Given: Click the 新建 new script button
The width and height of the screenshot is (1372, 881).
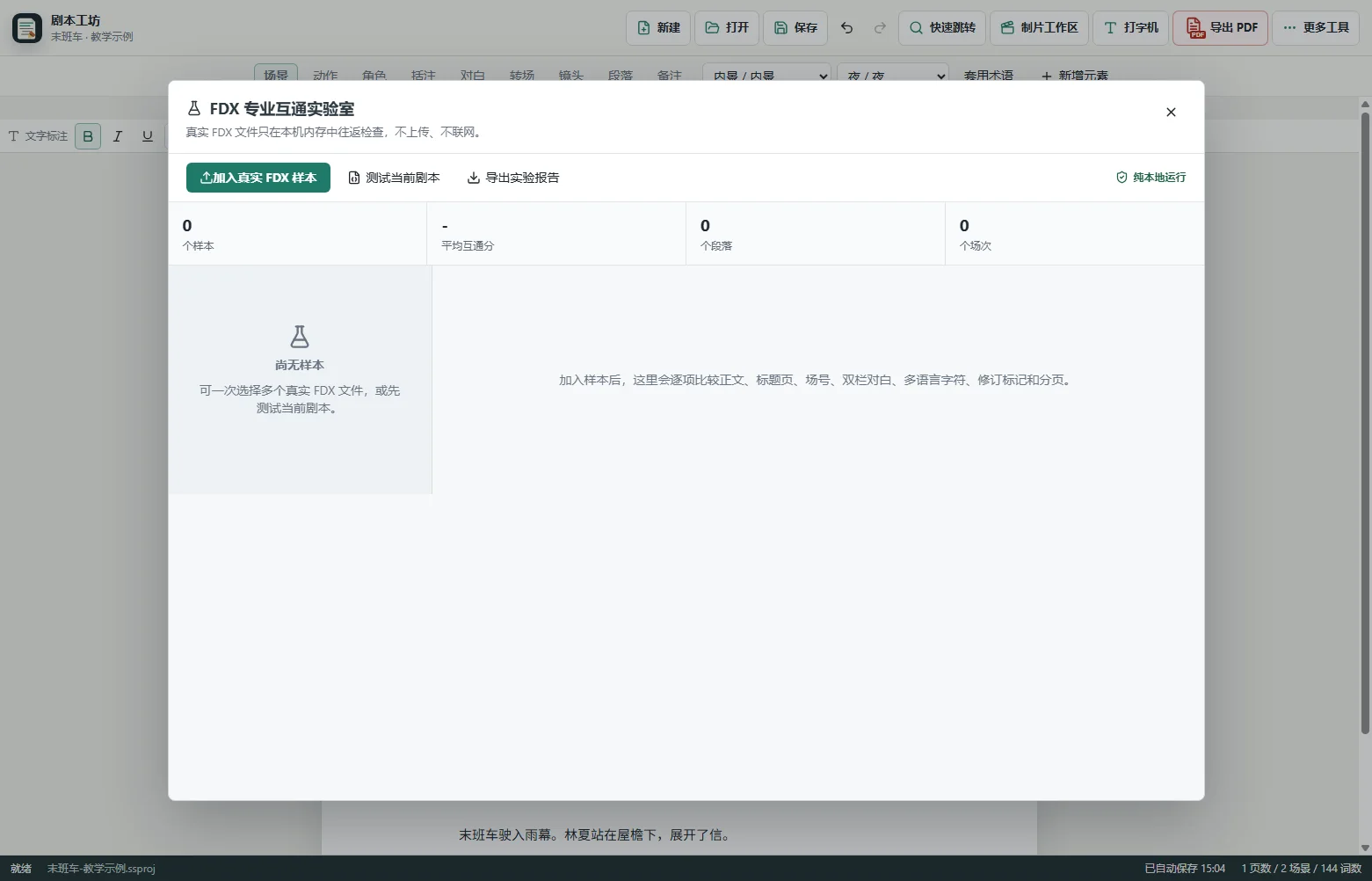Looking at the screenshot, I should pyautogui.click(x=658, y=28).
